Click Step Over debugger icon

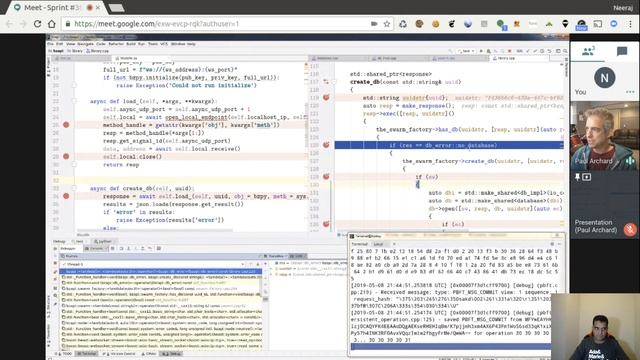click(x=121, y=248)
